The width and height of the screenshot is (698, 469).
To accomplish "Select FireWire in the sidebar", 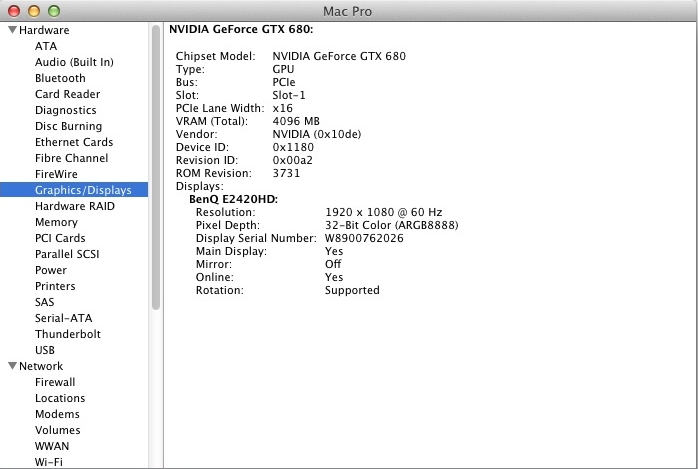I will pyautogui.click(x=56, y=174).
